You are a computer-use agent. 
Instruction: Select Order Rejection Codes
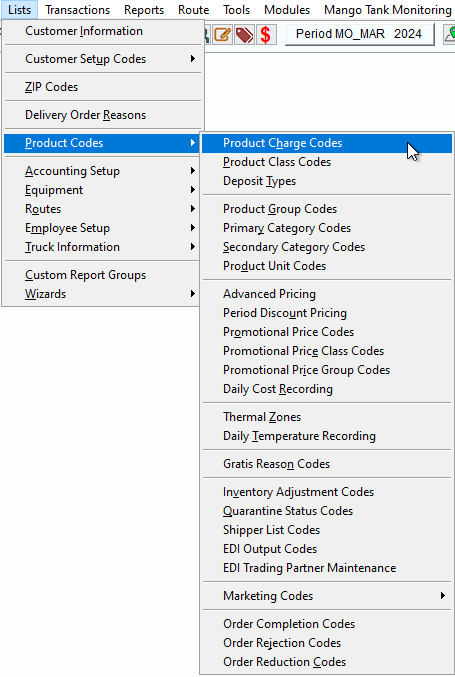pyautogui.click(x=327, y=643)
